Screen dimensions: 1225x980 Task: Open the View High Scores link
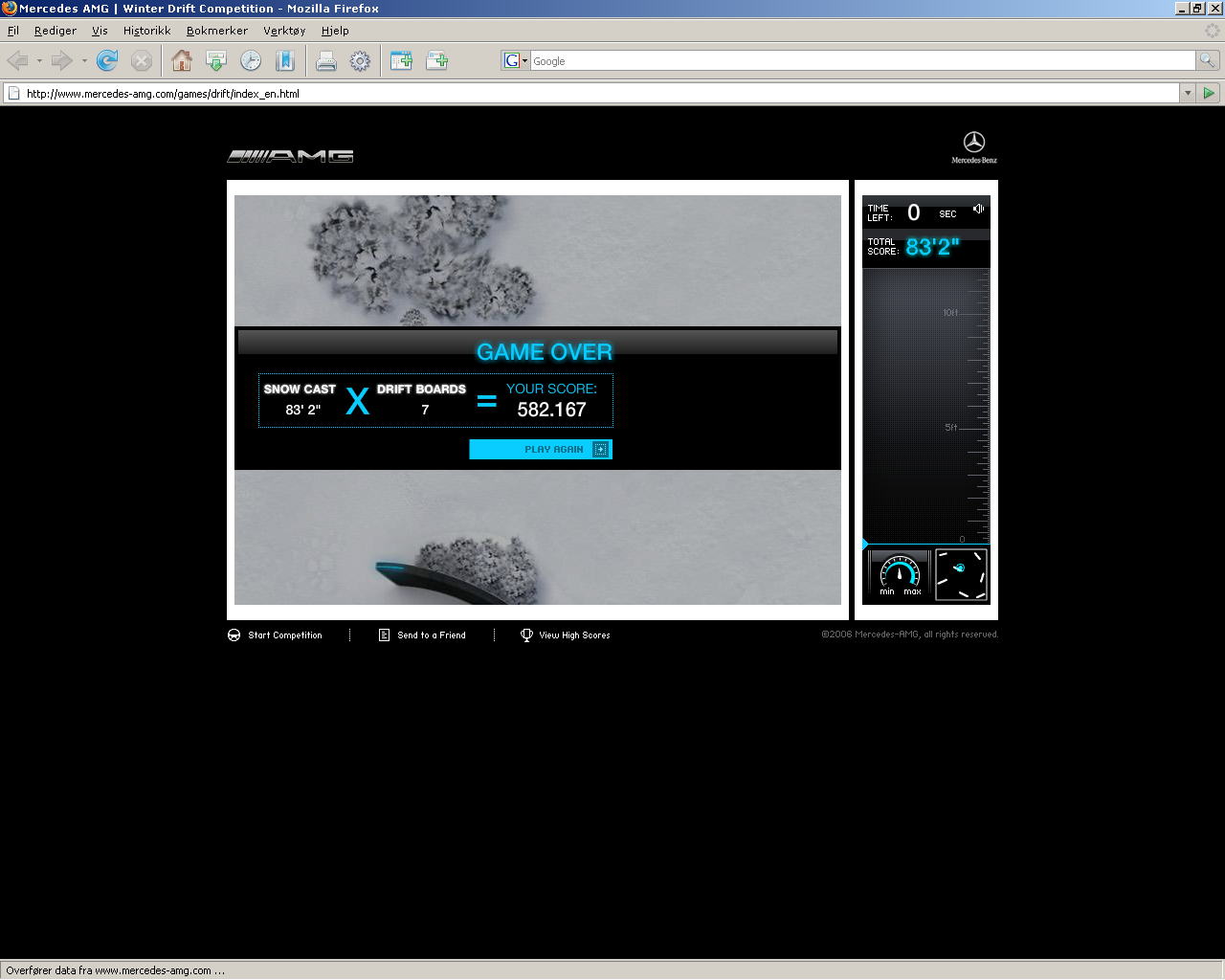[x=573, y=635]
